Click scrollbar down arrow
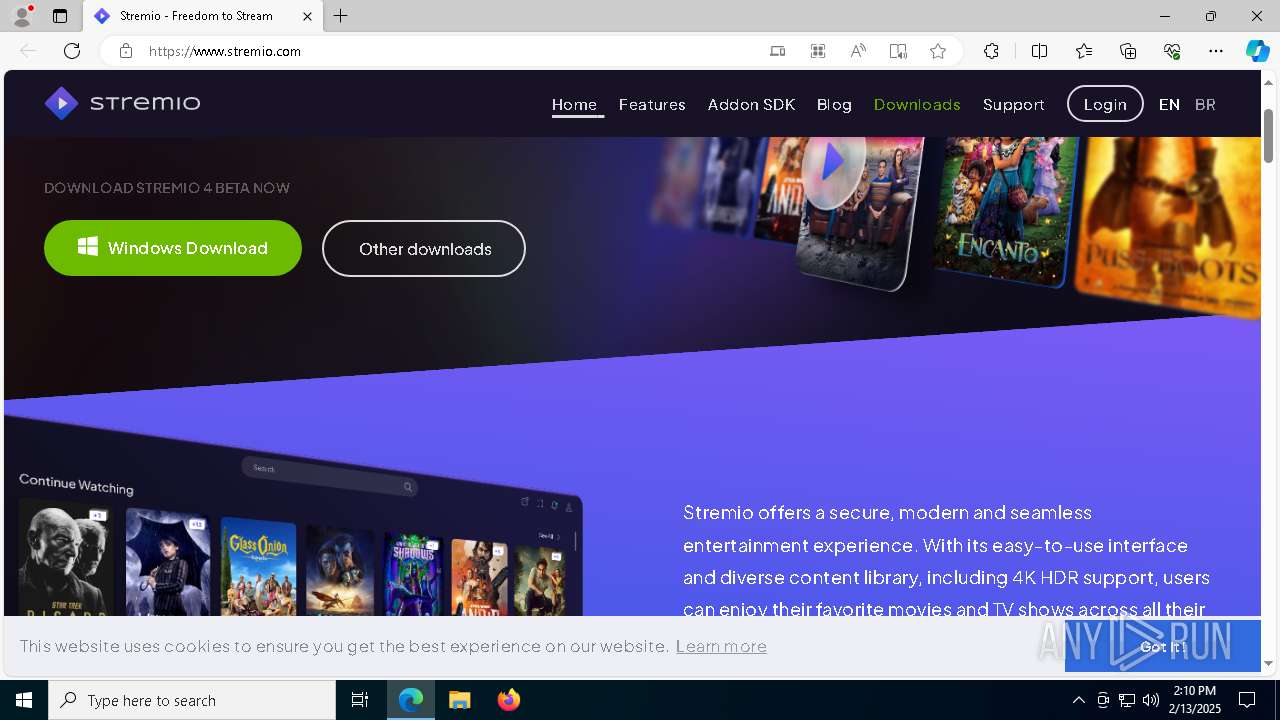 point(1269,663)
